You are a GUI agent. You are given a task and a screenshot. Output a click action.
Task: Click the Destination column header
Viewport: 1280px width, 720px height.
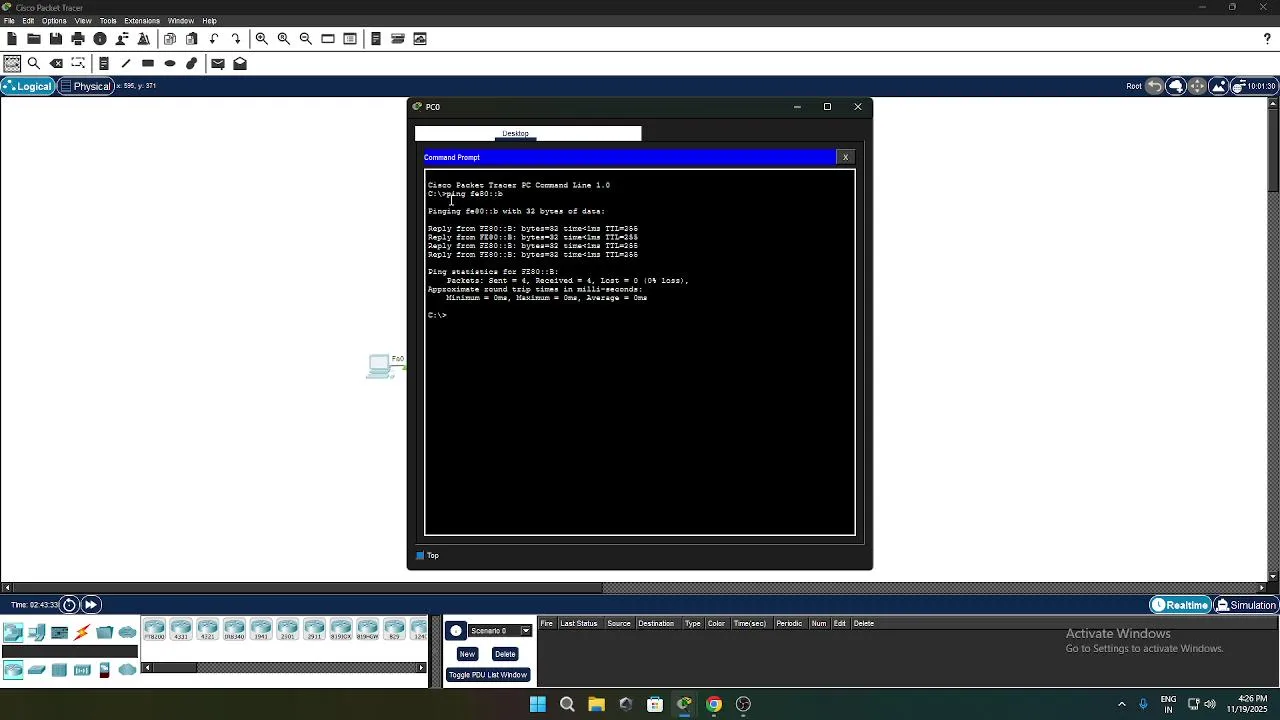pos(656,624)
